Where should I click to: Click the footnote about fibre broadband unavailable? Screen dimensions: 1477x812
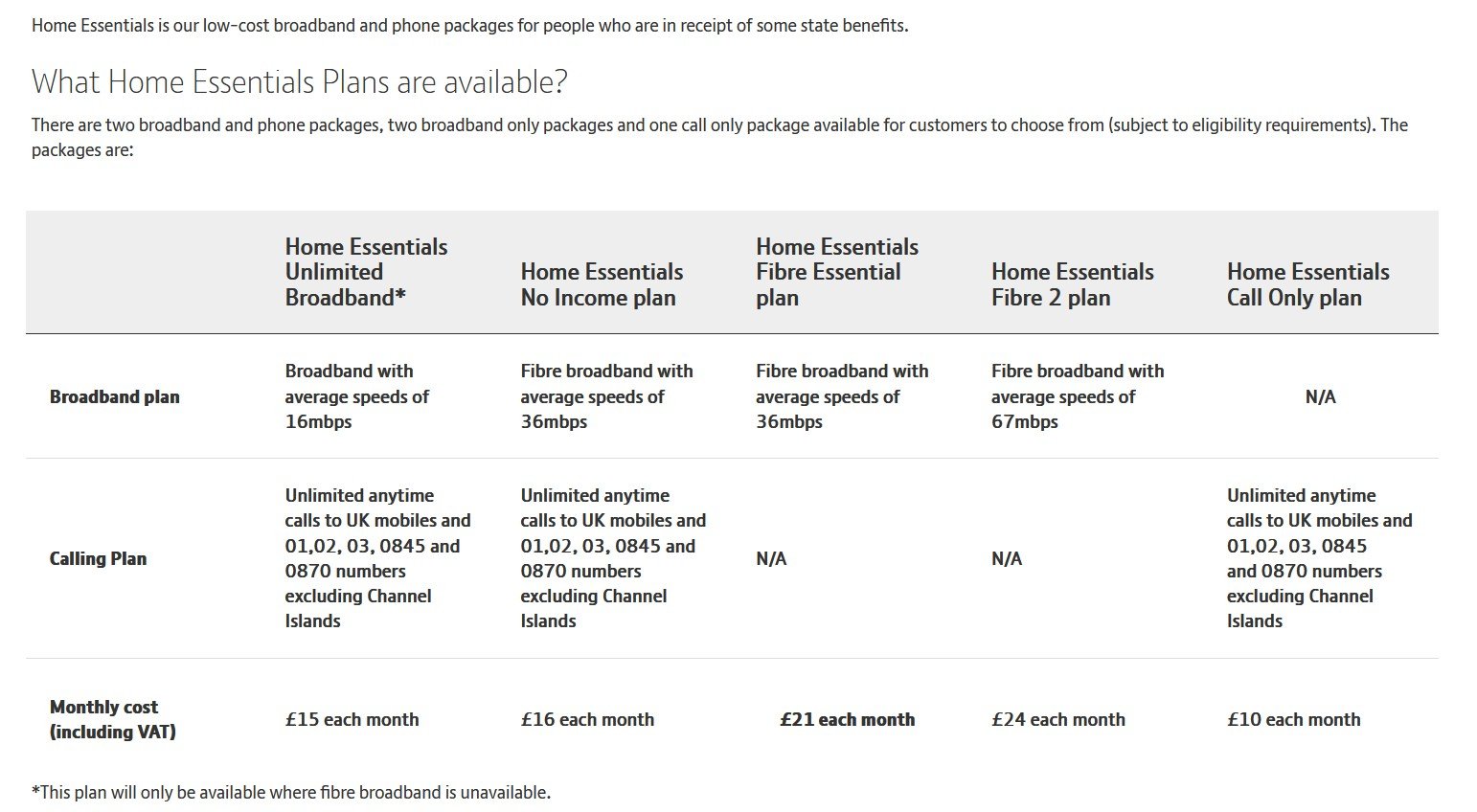[291, 792]
